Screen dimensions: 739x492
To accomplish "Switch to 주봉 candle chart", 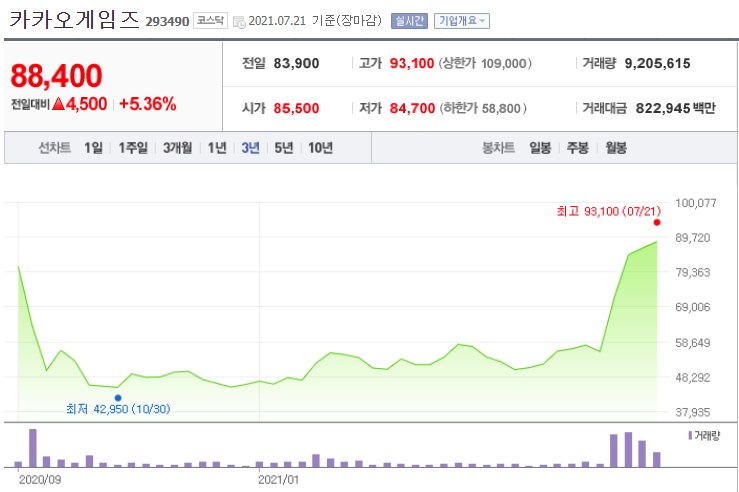I will tap(578, 148).
